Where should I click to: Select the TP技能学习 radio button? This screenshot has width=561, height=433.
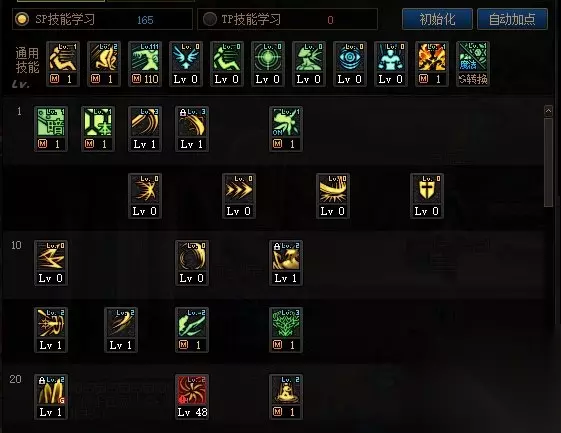point(210,19)
